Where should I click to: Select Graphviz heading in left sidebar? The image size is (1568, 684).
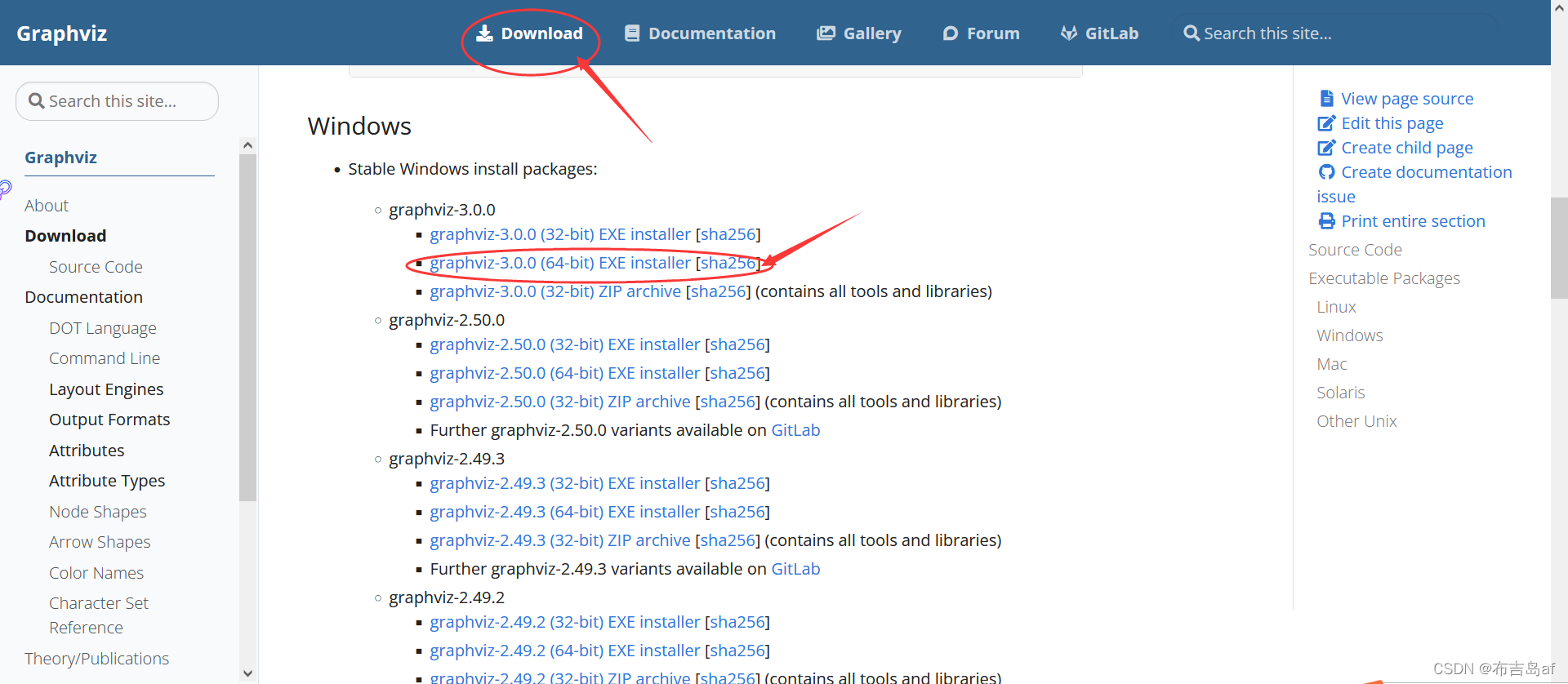pyautogui.click(x=60, y=158)
